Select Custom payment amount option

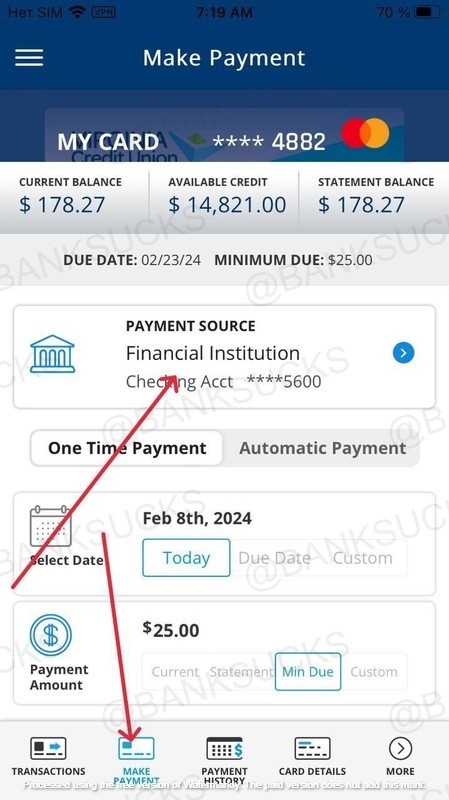coord(374,671)
